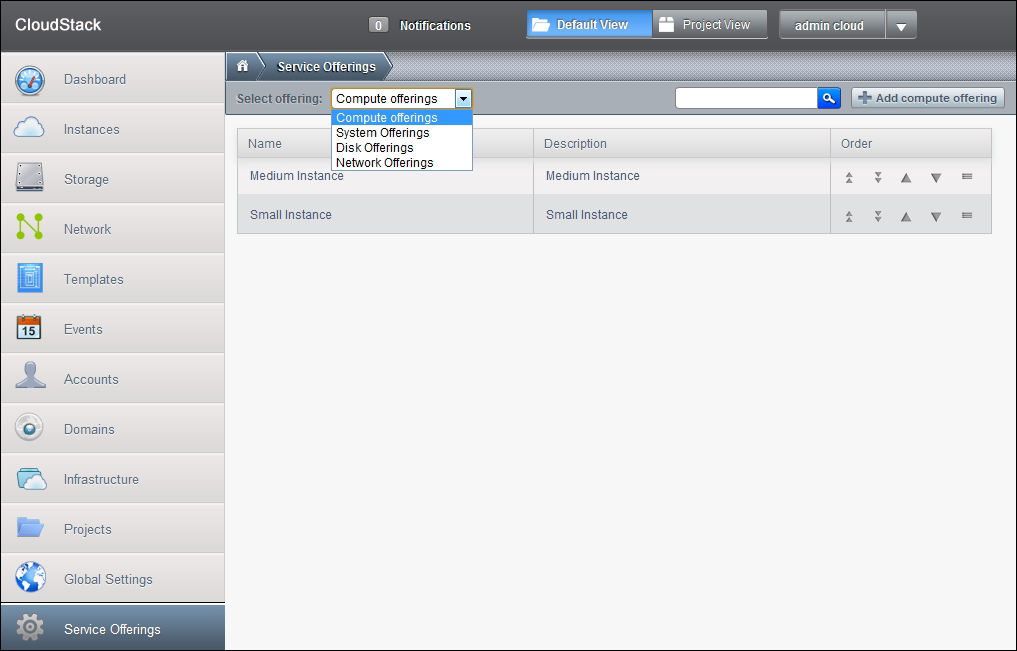This screenshot has width=1017, height=651.
Task: Collapse the Select offering dropdown arrow
Action: pos(463,99)
